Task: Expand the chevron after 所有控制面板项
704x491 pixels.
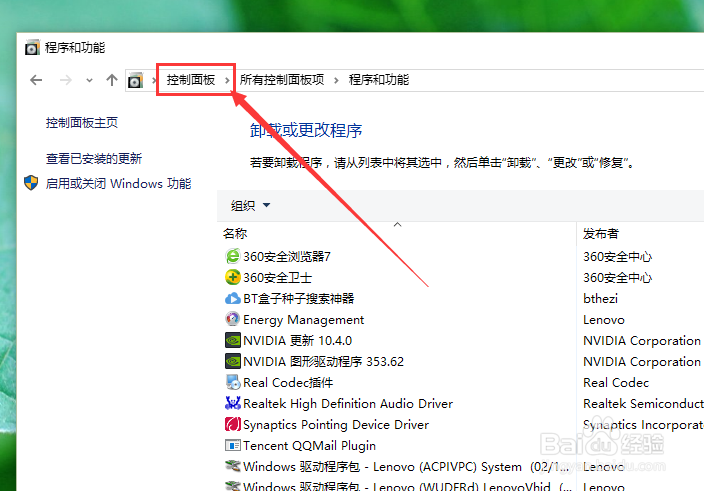Action: pos(336,80)
